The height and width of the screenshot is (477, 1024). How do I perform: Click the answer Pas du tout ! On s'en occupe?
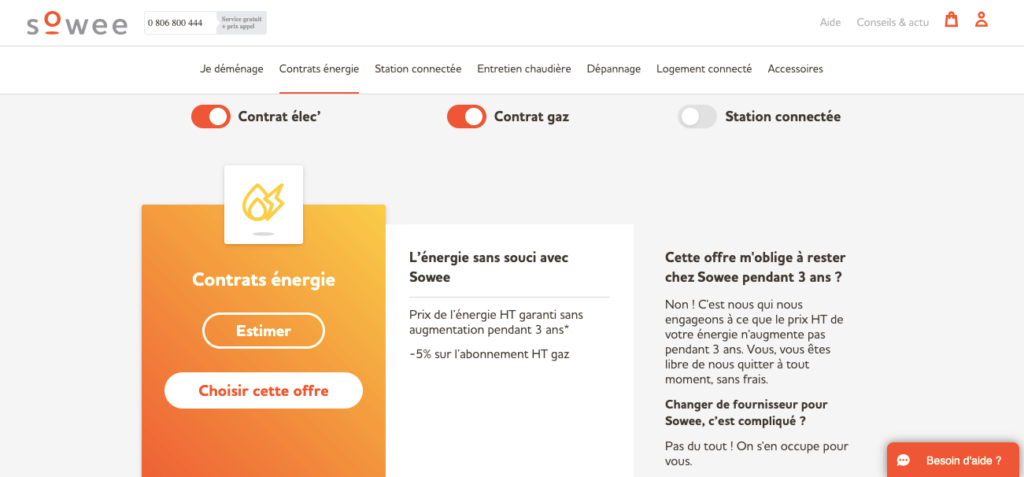(756, 454)
